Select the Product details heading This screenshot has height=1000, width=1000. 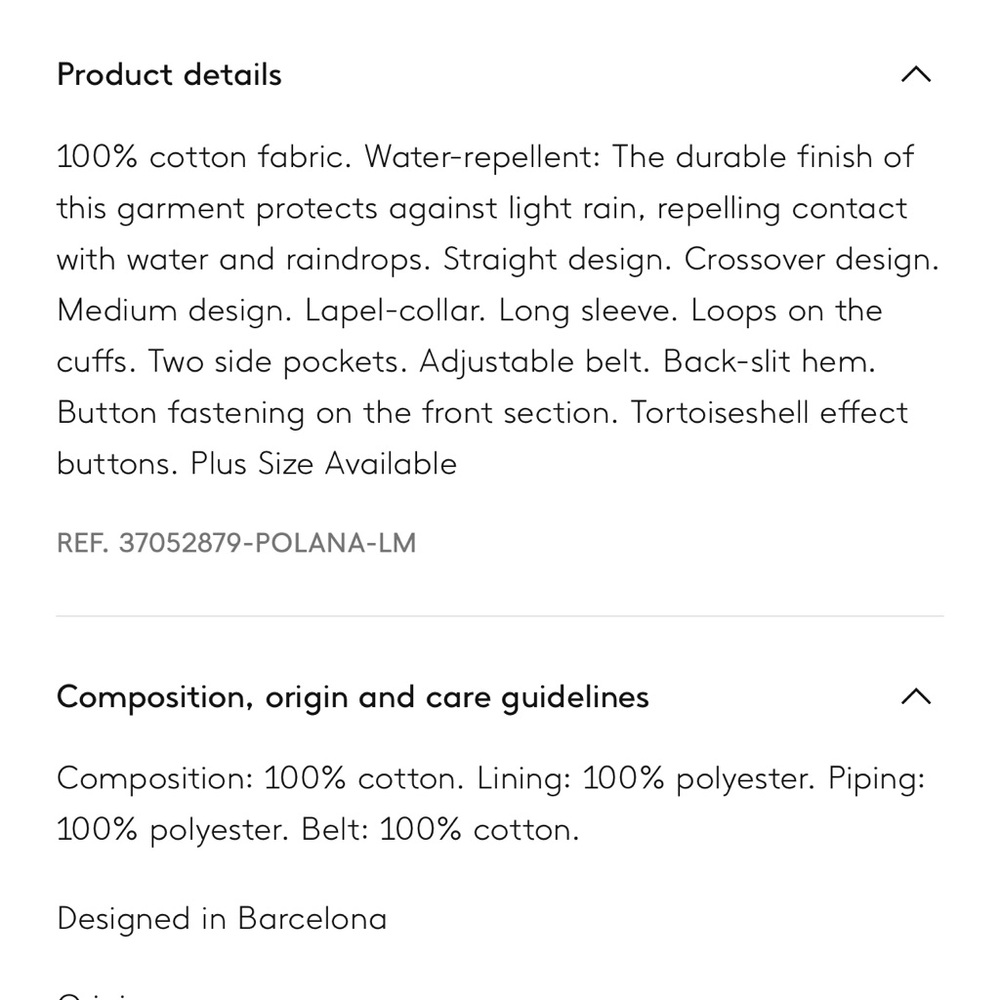[x=169, y=75]
